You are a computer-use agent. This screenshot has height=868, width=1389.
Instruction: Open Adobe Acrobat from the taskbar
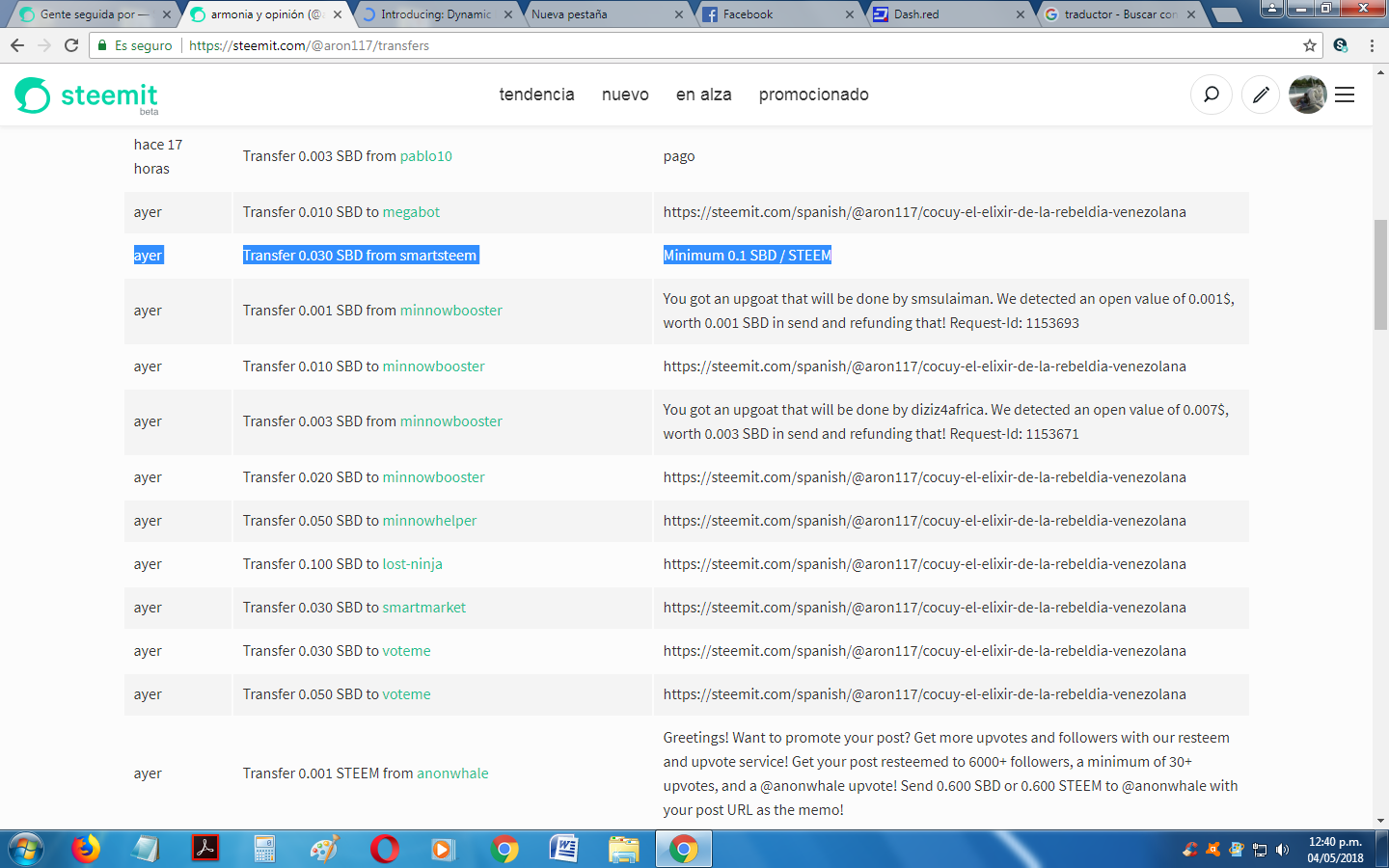pyautogui.click(x=205, y=849)
